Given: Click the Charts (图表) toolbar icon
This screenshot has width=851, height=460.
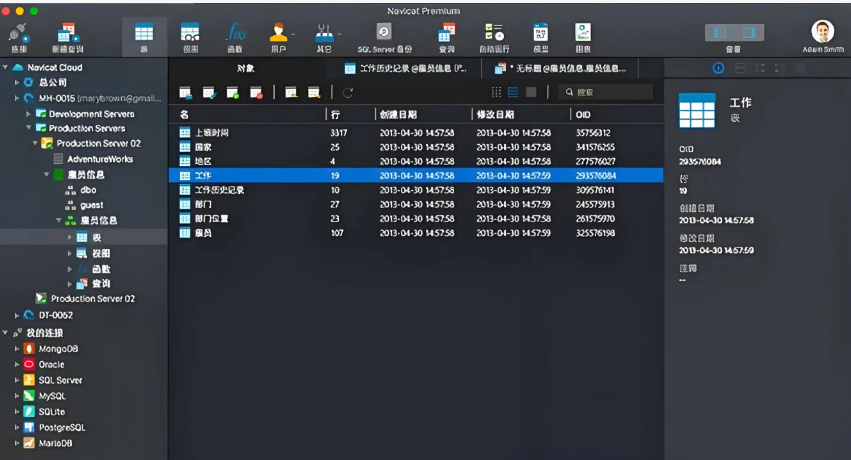Looking at the screenshot, I should tap(583, 36).
